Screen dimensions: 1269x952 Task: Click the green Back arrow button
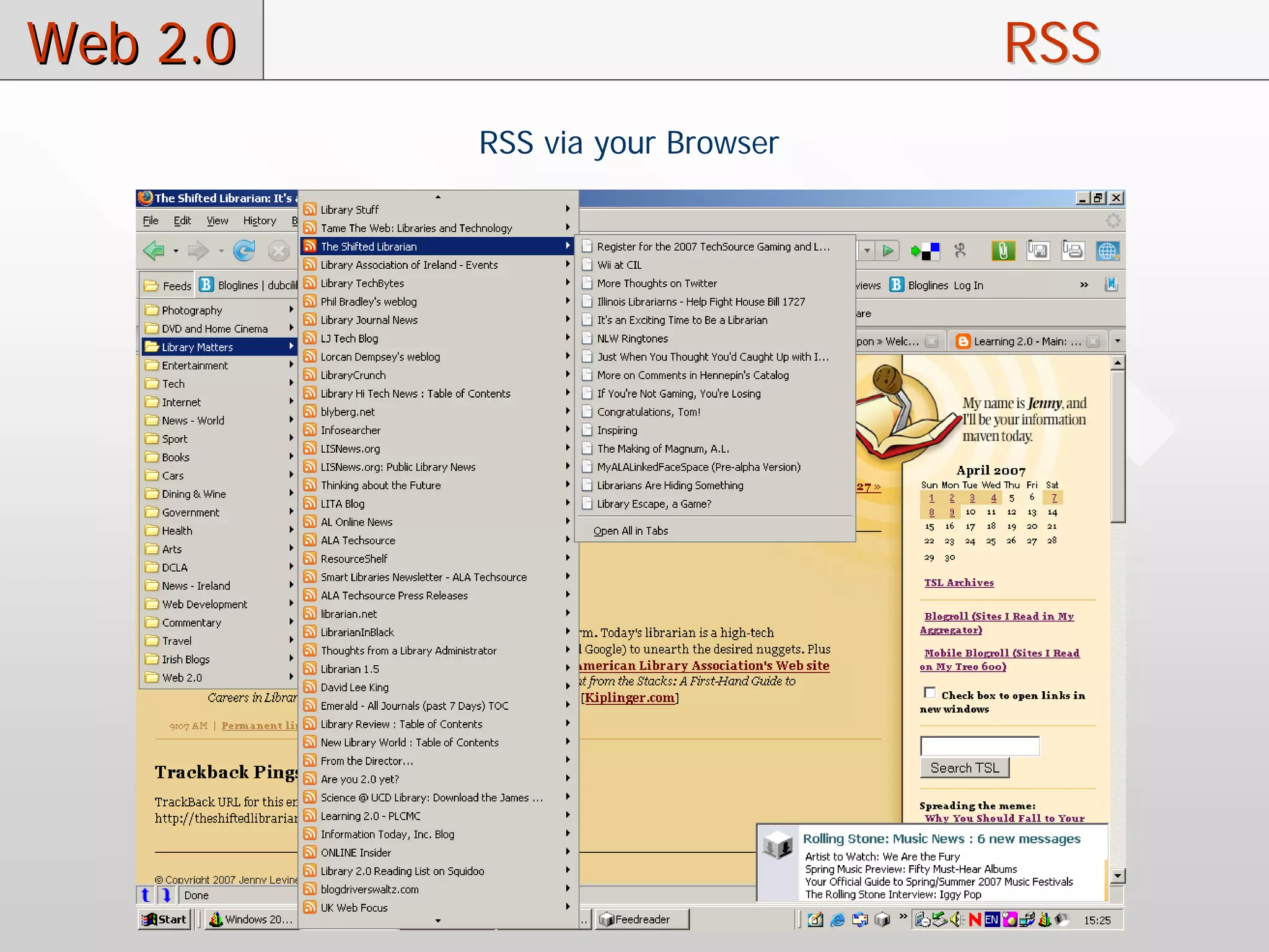154,251
